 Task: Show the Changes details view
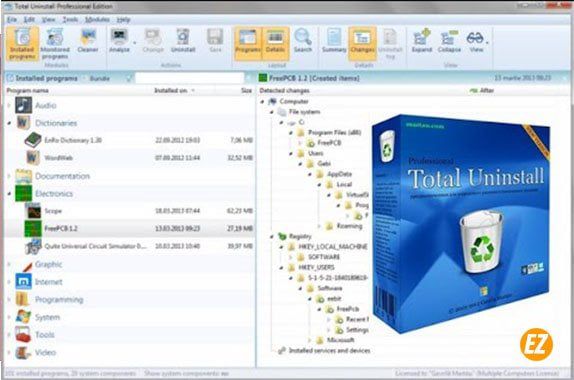[362, 43]
